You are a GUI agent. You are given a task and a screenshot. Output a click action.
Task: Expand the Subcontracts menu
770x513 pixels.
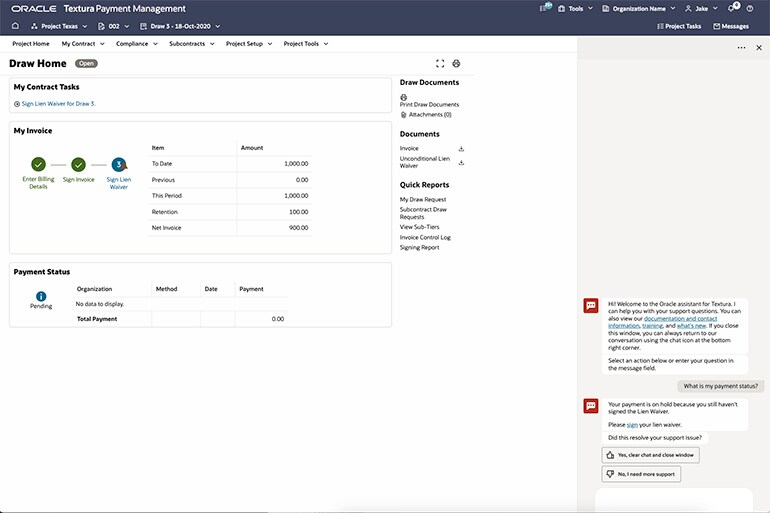(x=192, y=44)
